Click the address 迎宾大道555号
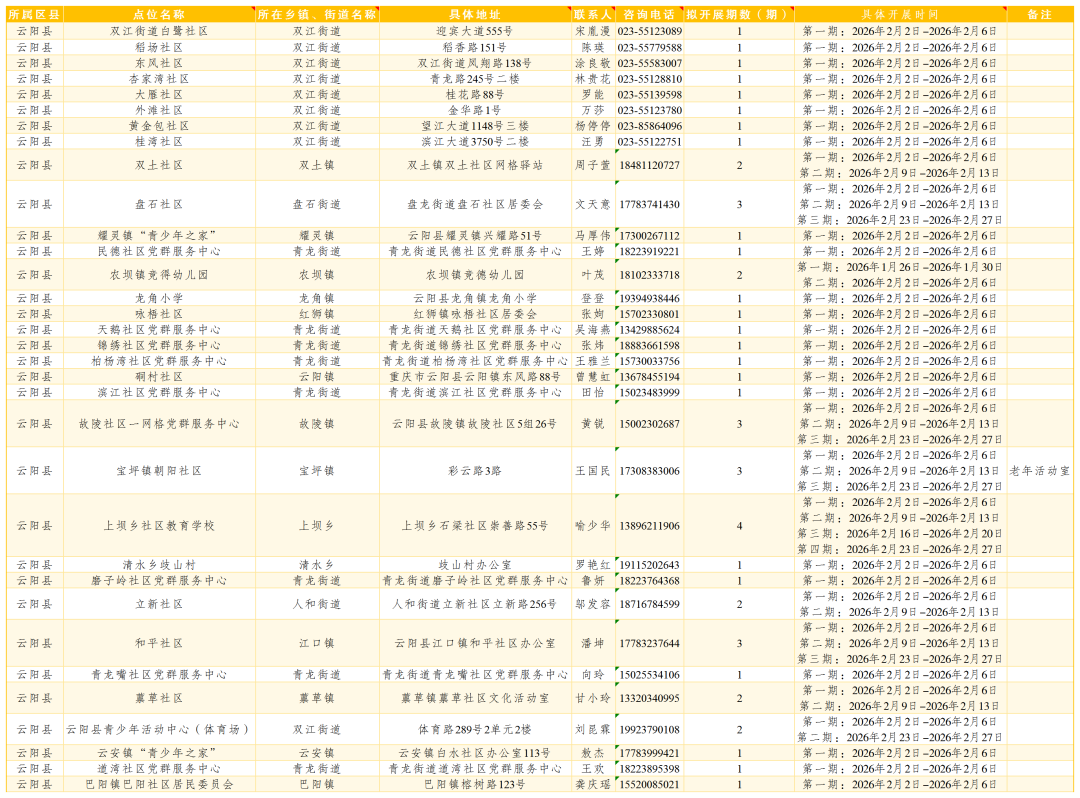This screenshot has height=798, width=1080. pos(475,31)
